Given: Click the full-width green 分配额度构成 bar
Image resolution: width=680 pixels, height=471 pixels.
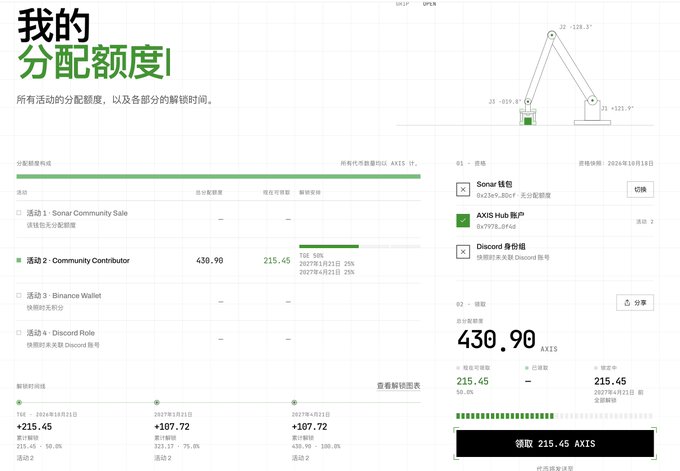Looking at the screenshot, I should [x=218, y=177].
